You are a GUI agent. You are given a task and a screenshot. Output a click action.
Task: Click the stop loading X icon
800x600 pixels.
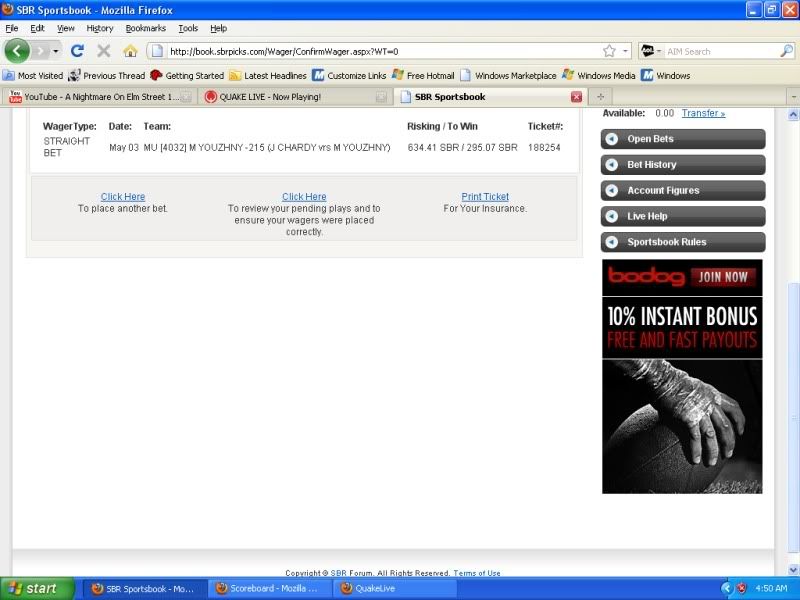(x=104, y=51)
